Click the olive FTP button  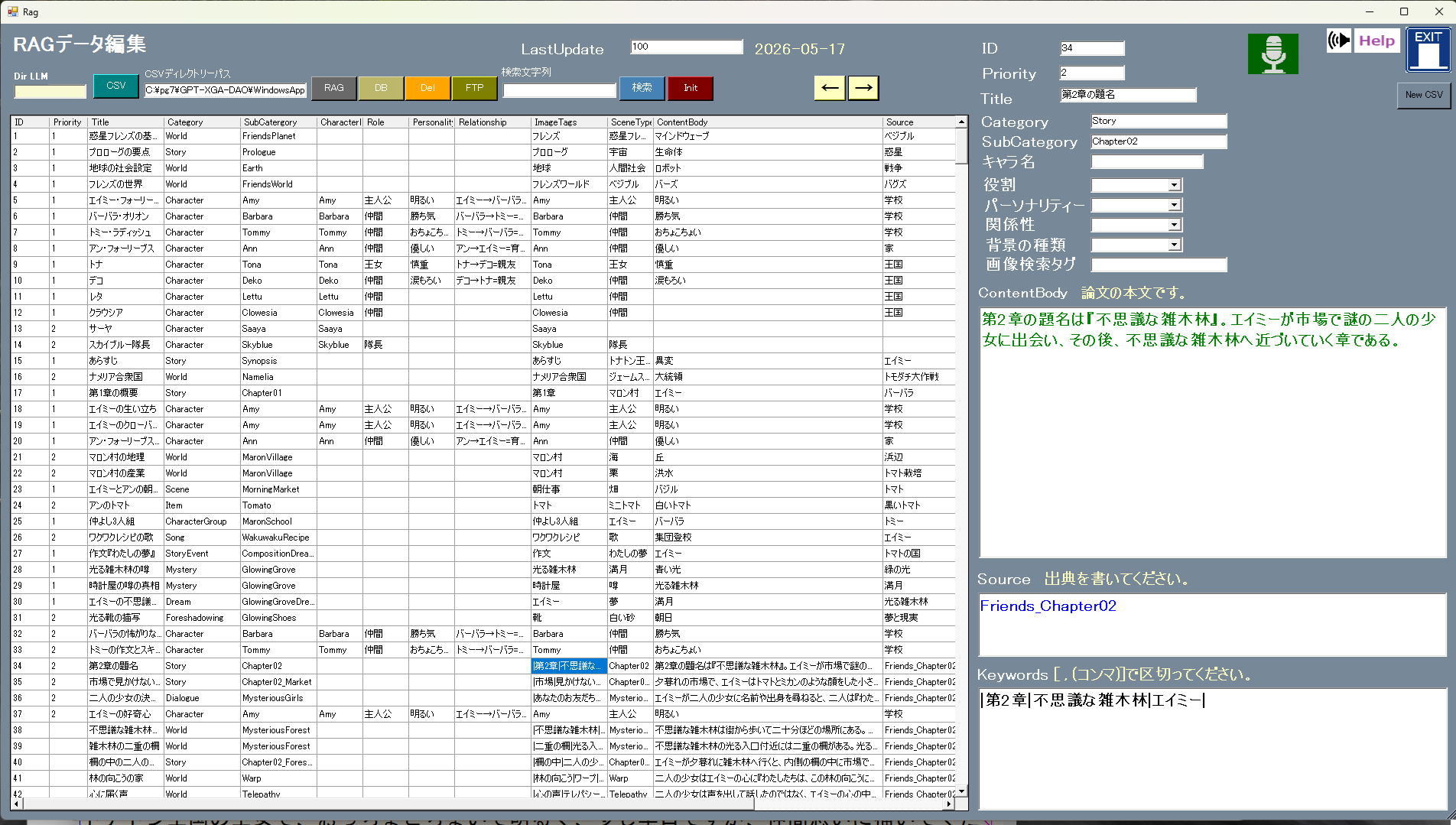474,88
